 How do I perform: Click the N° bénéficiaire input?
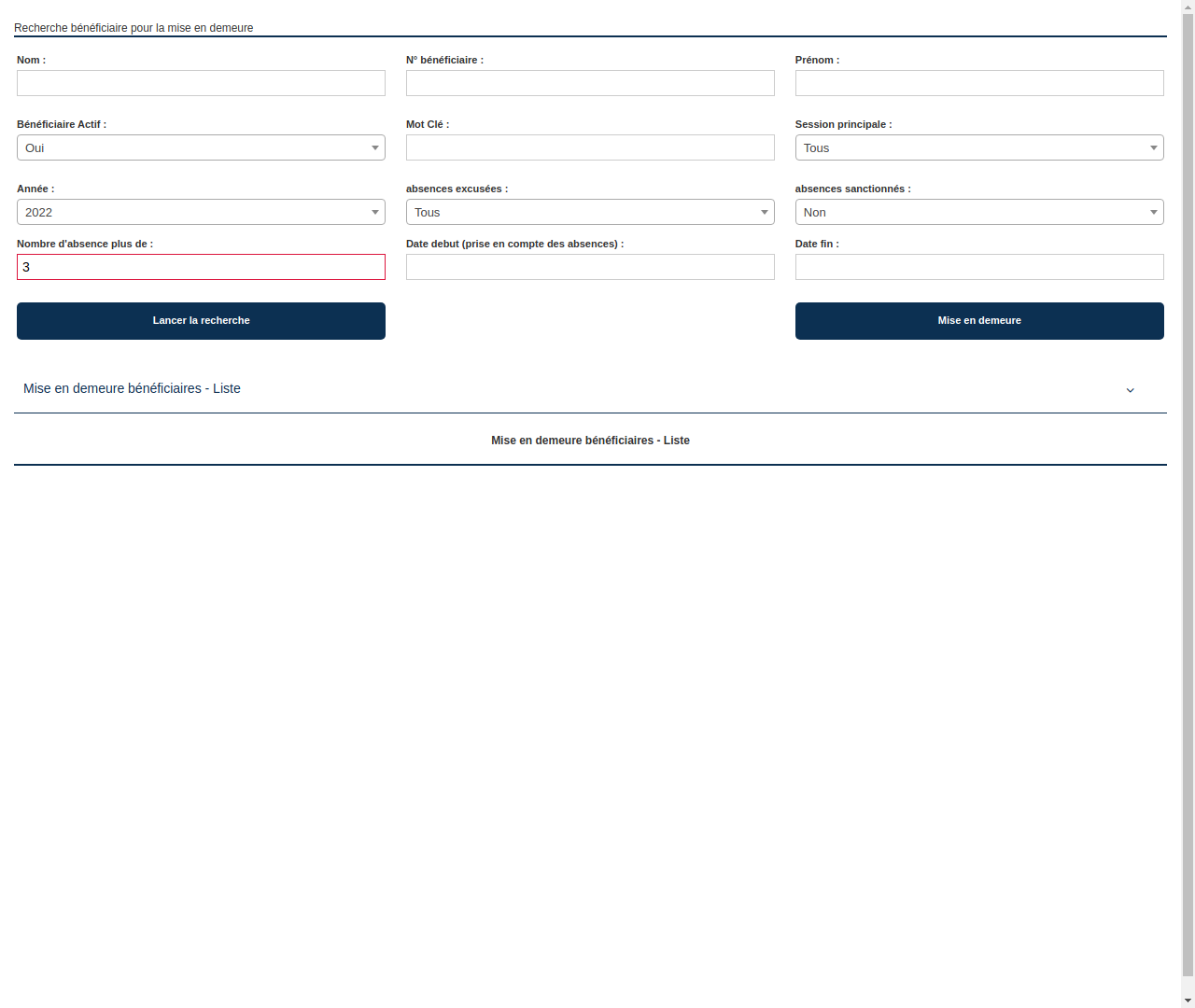pos(590,83)
